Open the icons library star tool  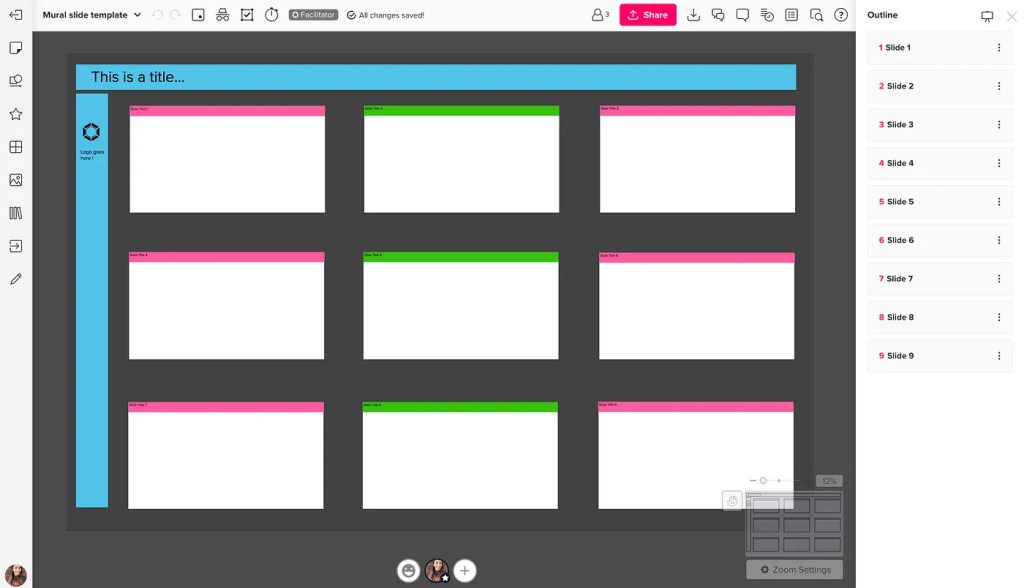[x=15, y=114]
